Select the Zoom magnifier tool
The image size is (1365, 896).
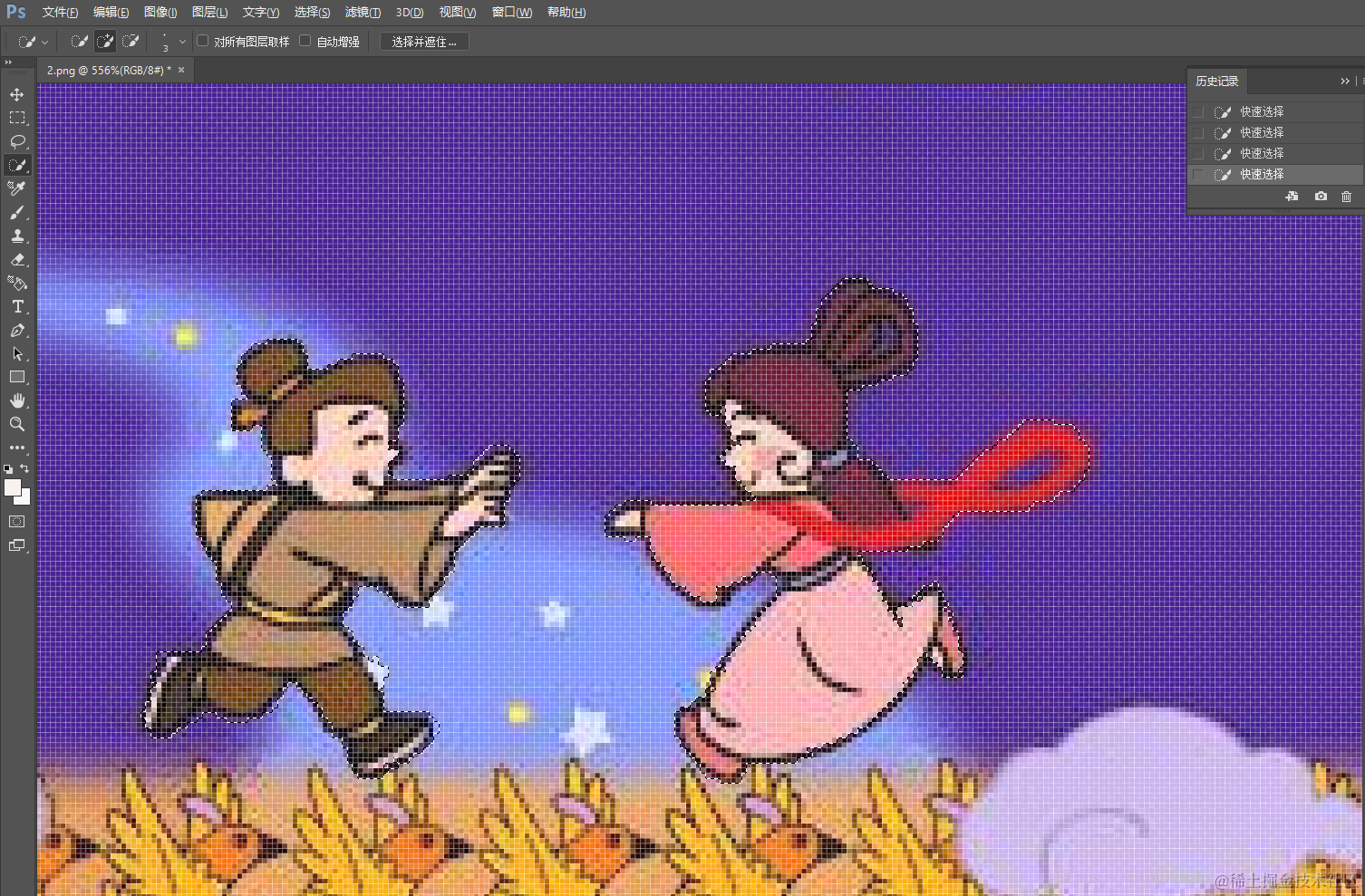(x=17, y=424)
